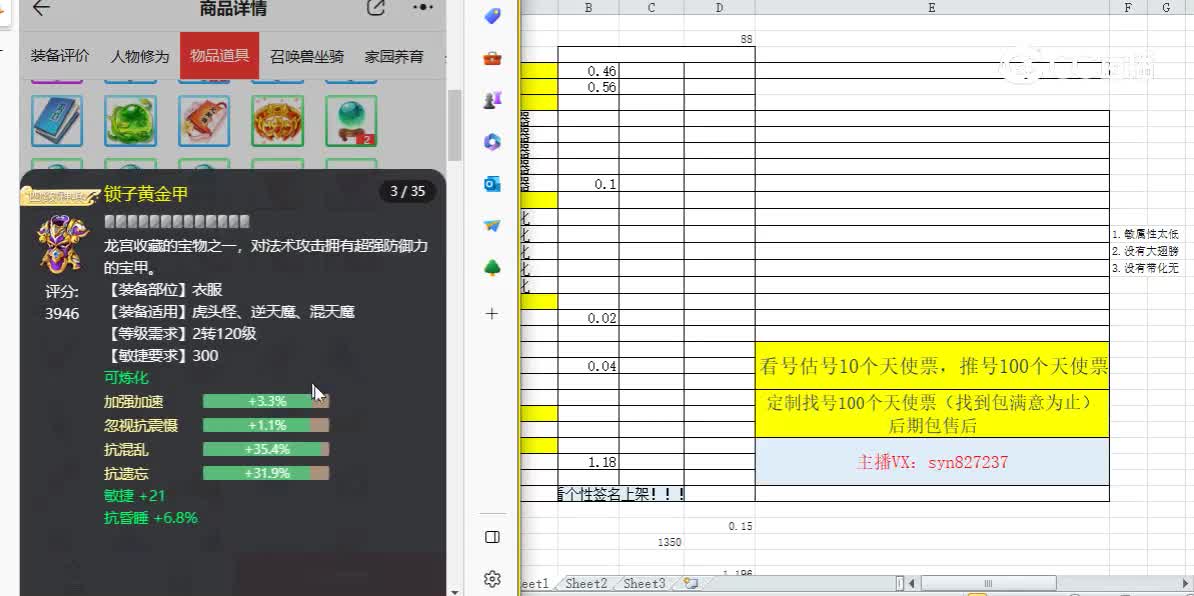Open Drop from the sidebar
Image resolution: width=1194 pixels, height=596 pixels.
[492, 226]
